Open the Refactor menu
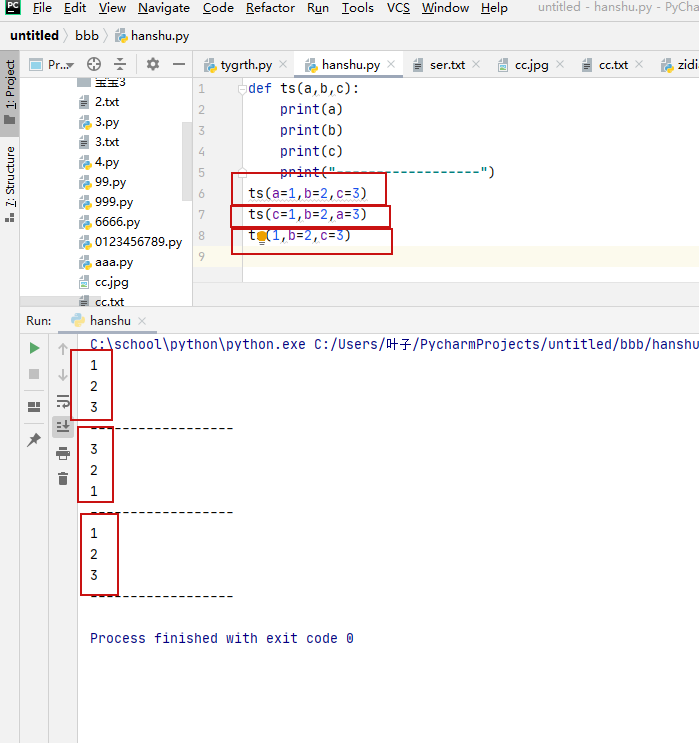Viewport: 699px width, 743px height. click(270, 8)
